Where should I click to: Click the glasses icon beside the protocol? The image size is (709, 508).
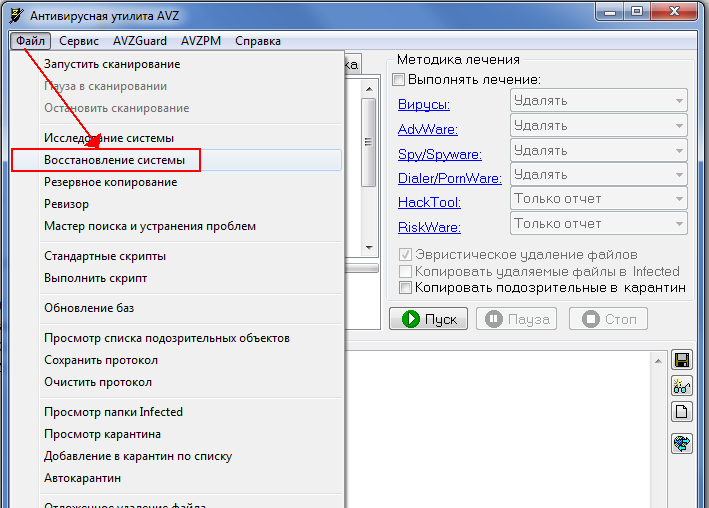coord(681,386)
